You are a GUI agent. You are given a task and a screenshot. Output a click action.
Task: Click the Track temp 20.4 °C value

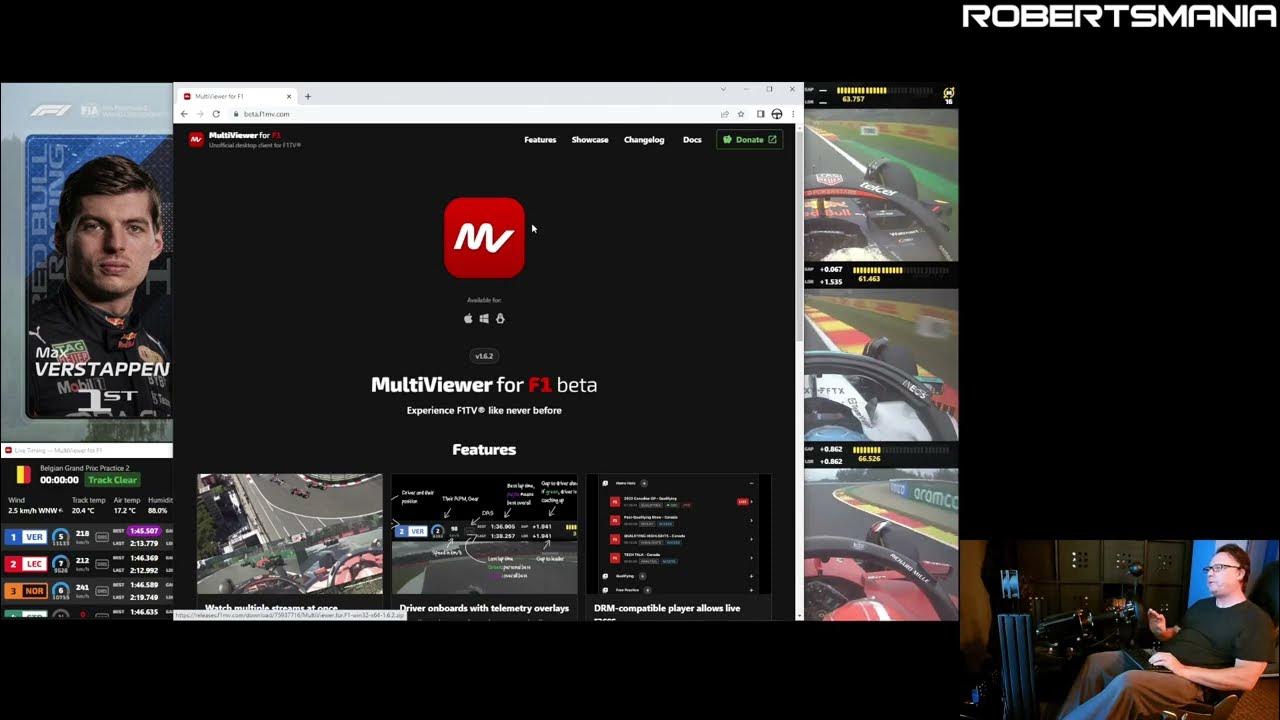tap(84, 511)
